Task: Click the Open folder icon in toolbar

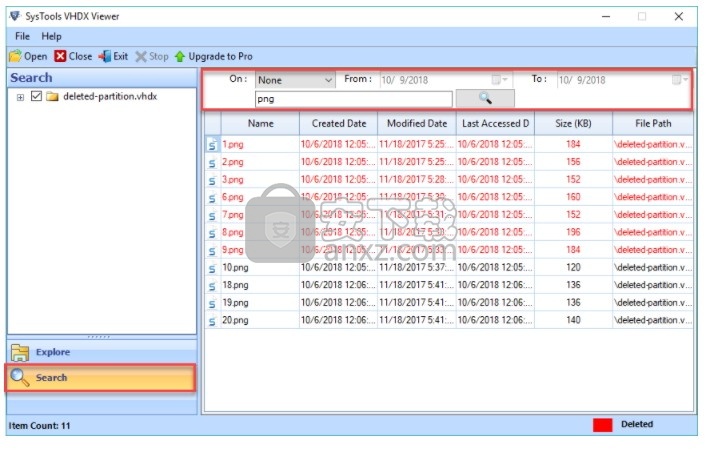Action: click(x=15, y=56)
